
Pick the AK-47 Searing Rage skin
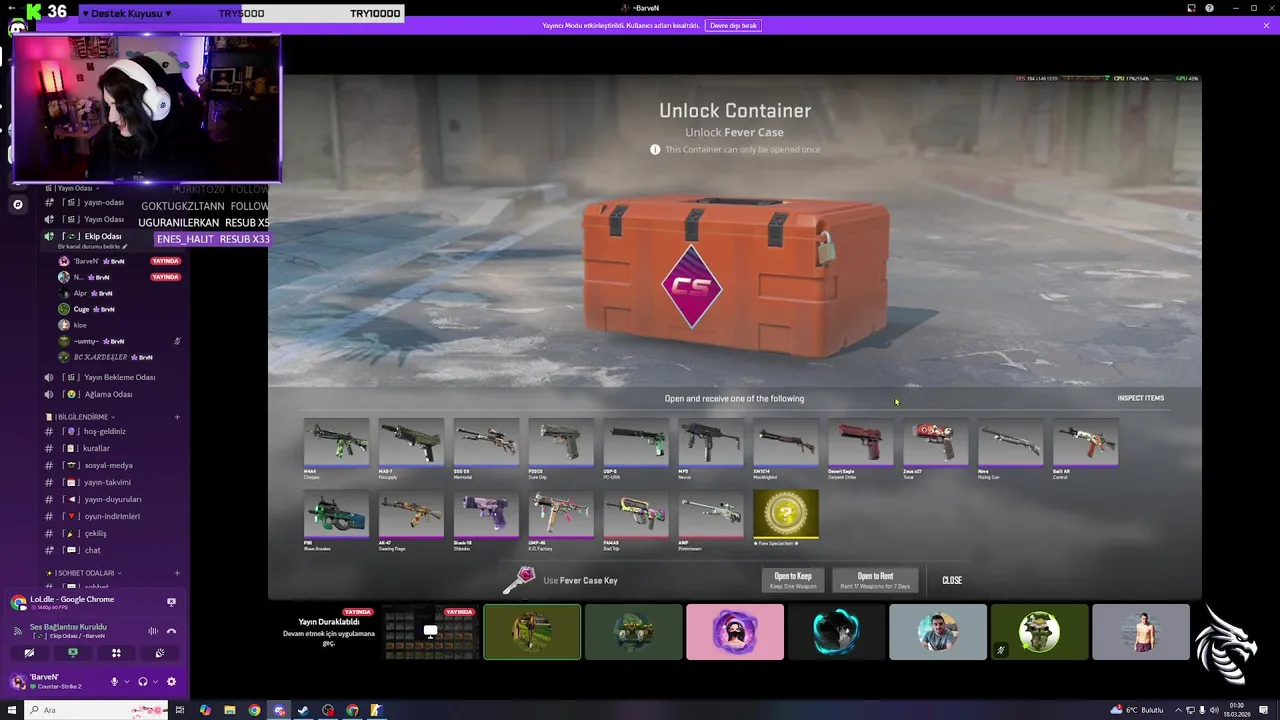[x=411, y=520]
